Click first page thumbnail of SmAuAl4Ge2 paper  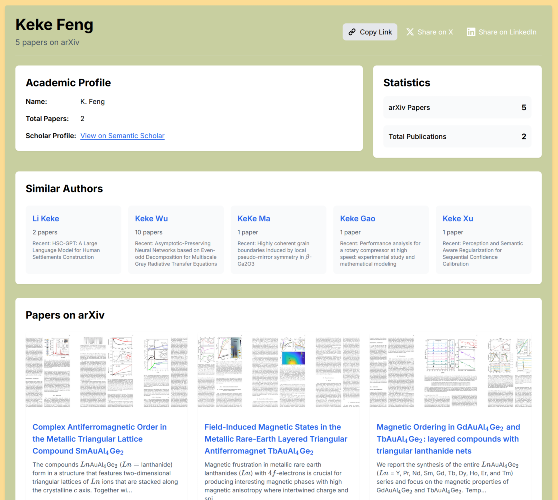pos(48,372)
